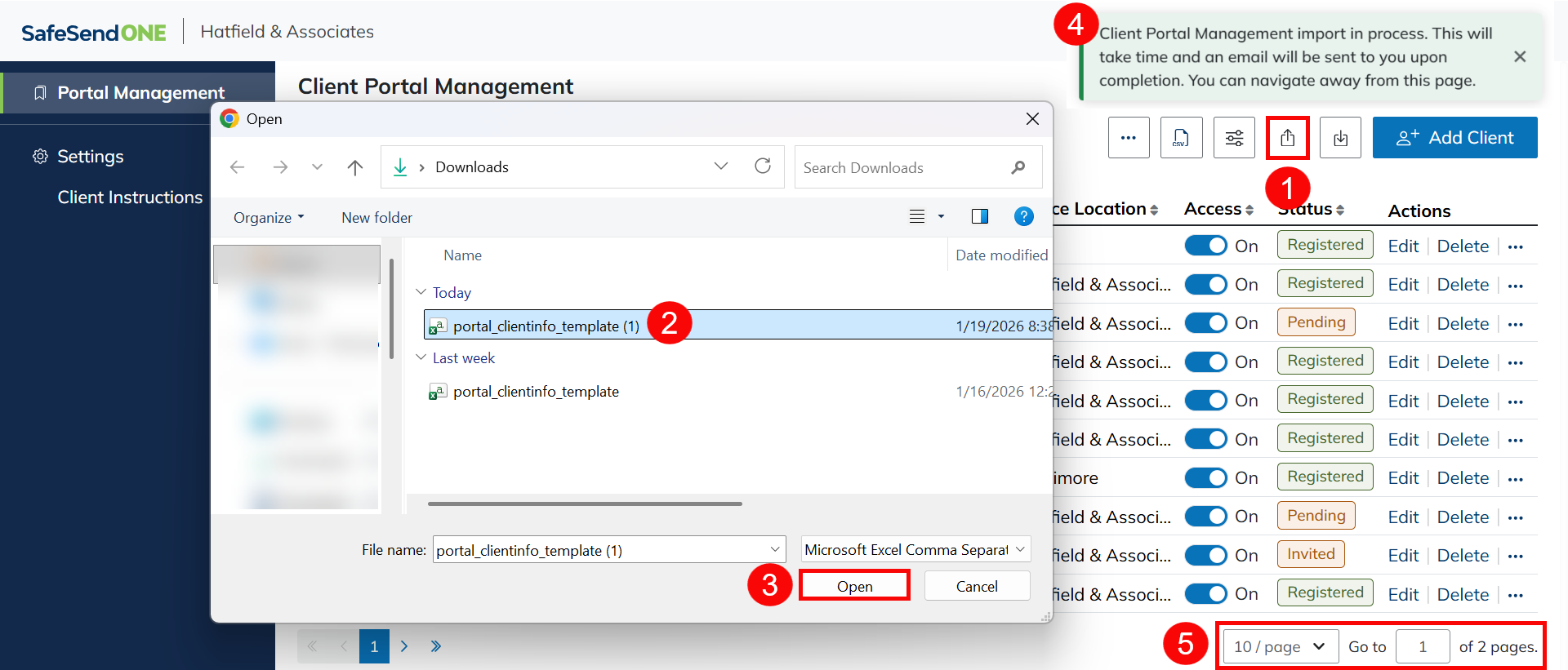Viewport: 1568px width, 670px height.
Task: Turn off access toggle in first row
Action: (1205, 246)
